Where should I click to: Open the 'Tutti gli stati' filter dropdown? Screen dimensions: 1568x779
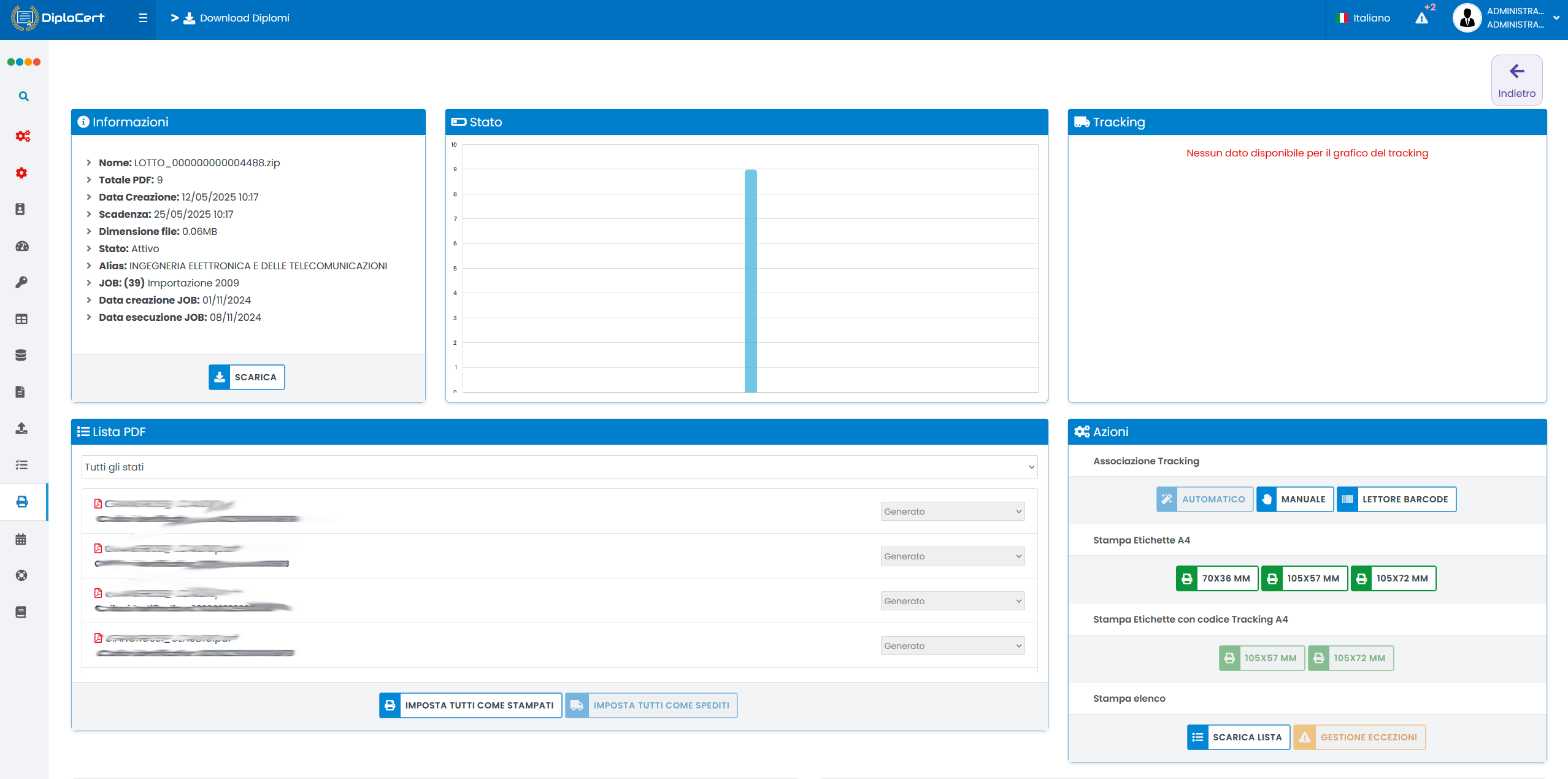[x=559, y=467]
